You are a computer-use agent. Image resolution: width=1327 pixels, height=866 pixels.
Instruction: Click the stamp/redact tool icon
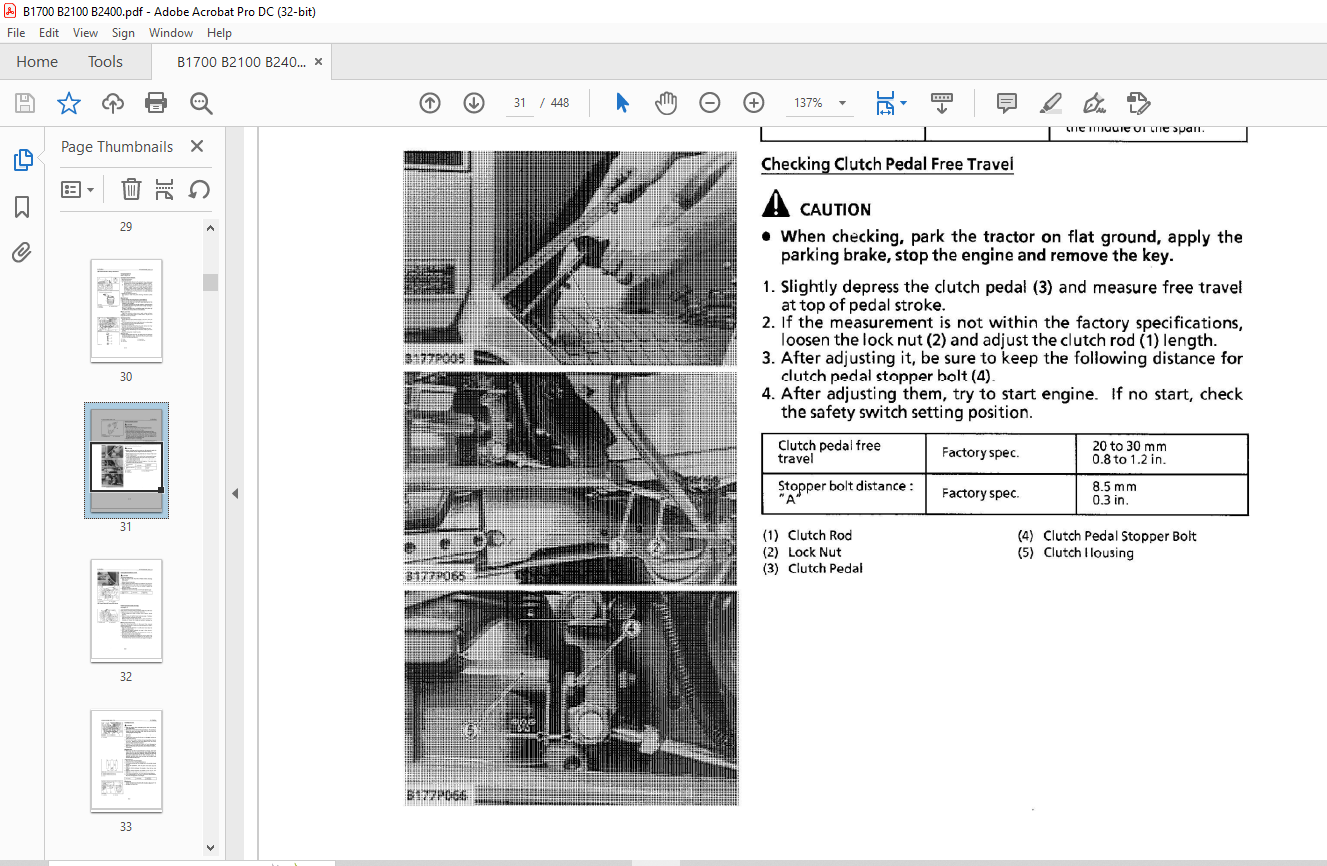(x=1138, y=103)
